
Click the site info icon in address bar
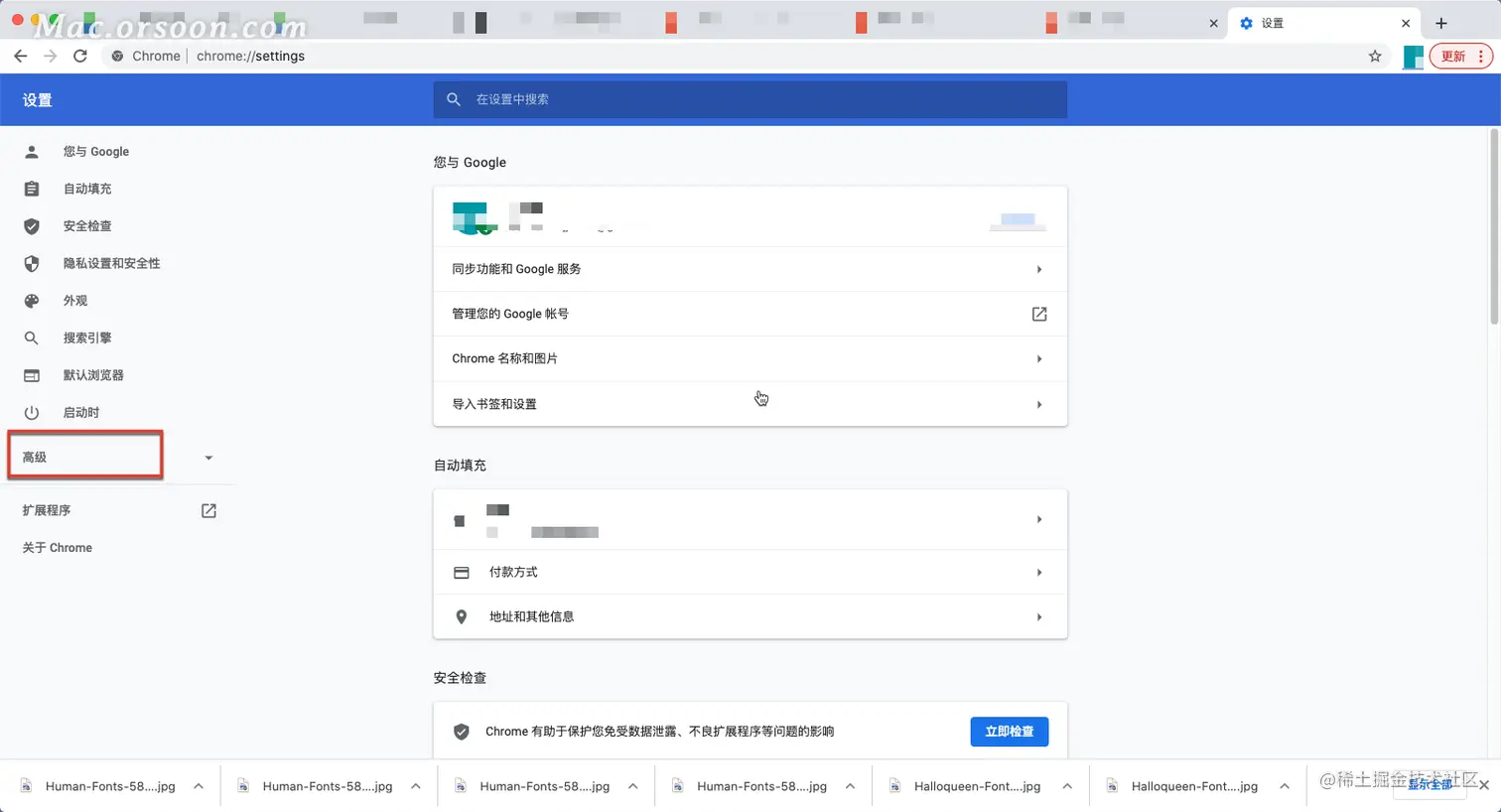(117, 56)
